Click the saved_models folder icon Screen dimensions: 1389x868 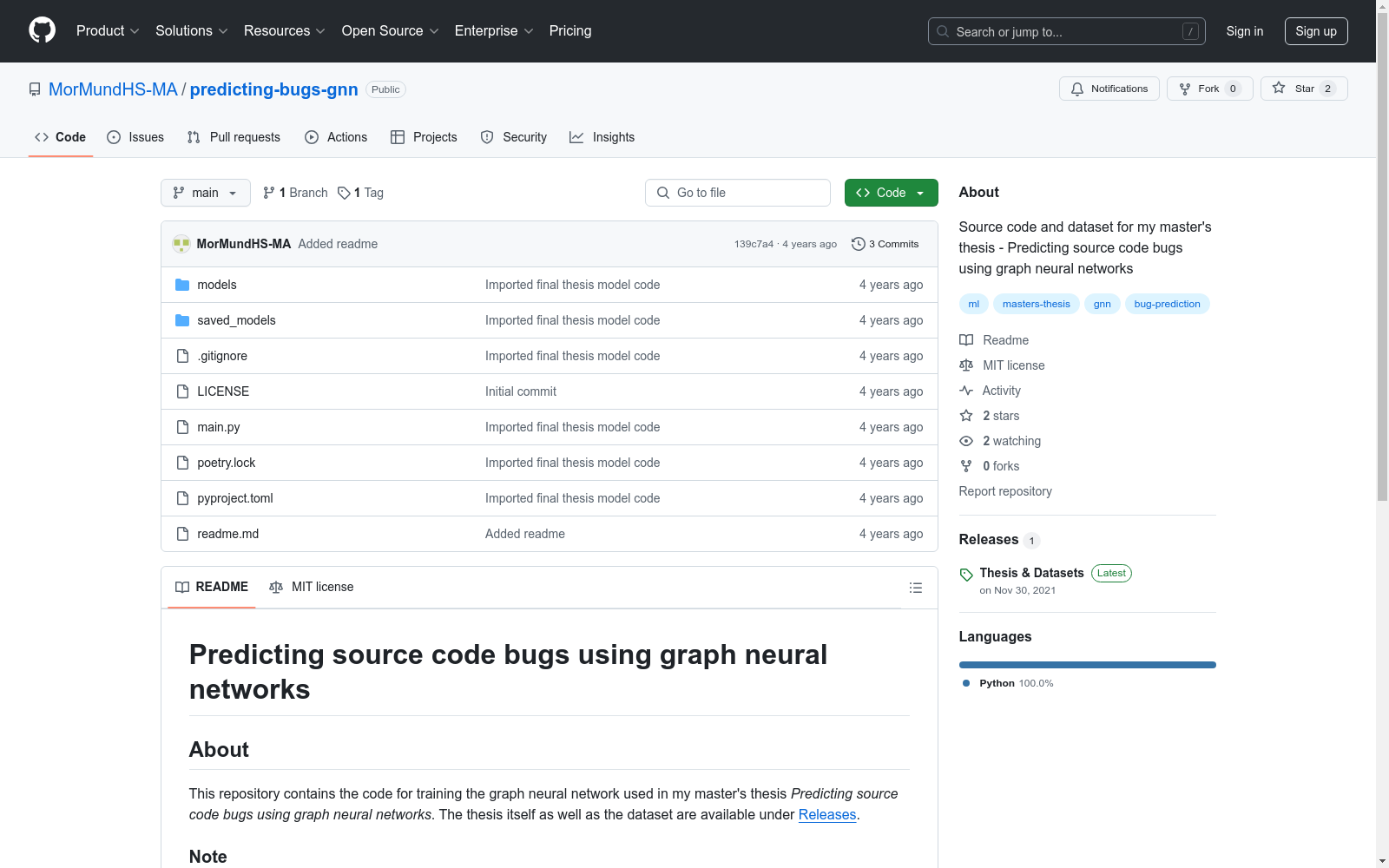pos(182,320)
